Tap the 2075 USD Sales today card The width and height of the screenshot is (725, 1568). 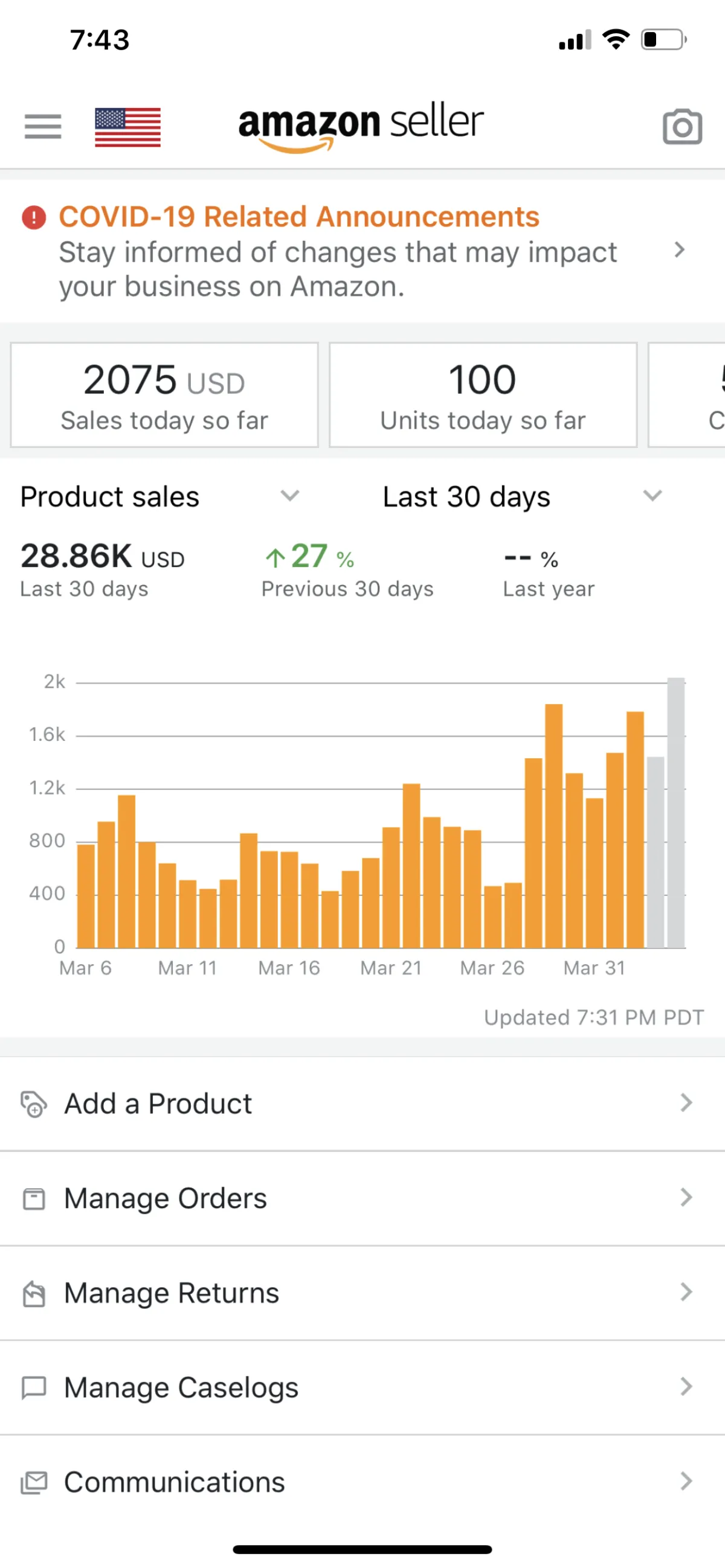click(x=164, y=395)
